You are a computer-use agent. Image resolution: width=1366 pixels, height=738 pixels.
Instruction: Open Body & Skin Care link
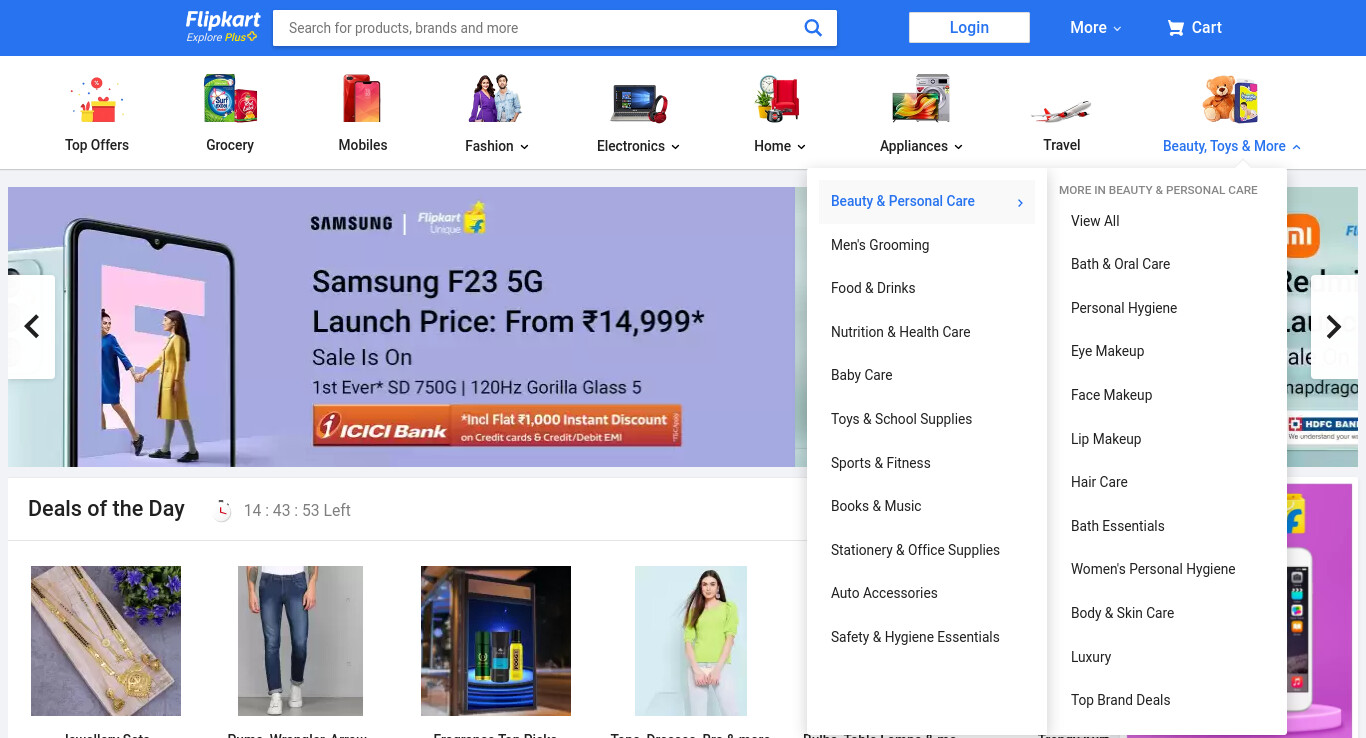coord(1123,613)
